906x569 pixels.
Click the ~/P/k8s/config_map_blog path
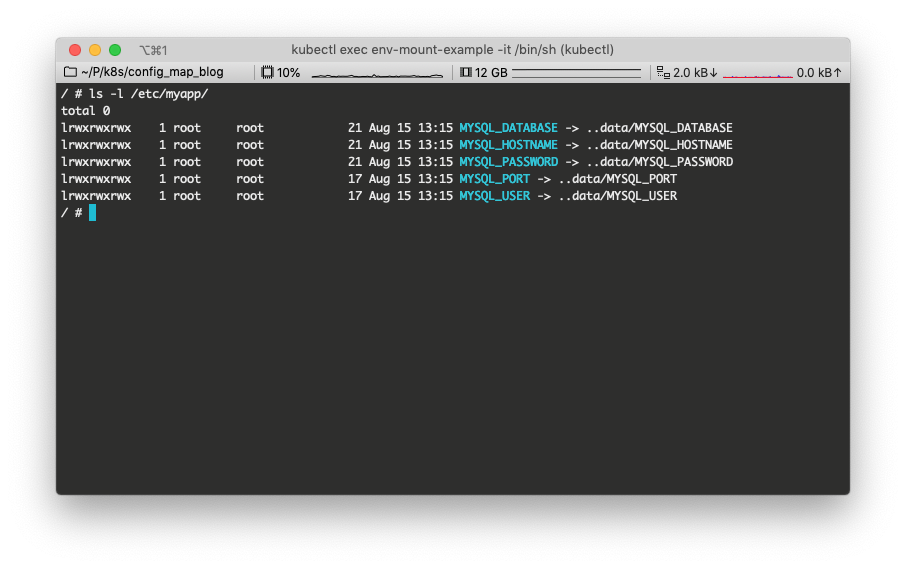[153, 72]
